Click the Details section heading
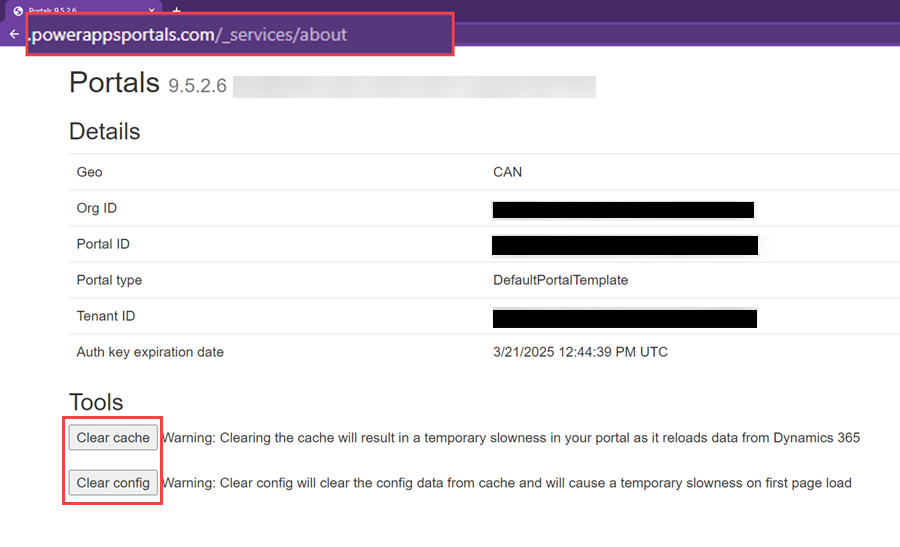Image resolution: width=900 pixels, height=547 pixels. 104,131
